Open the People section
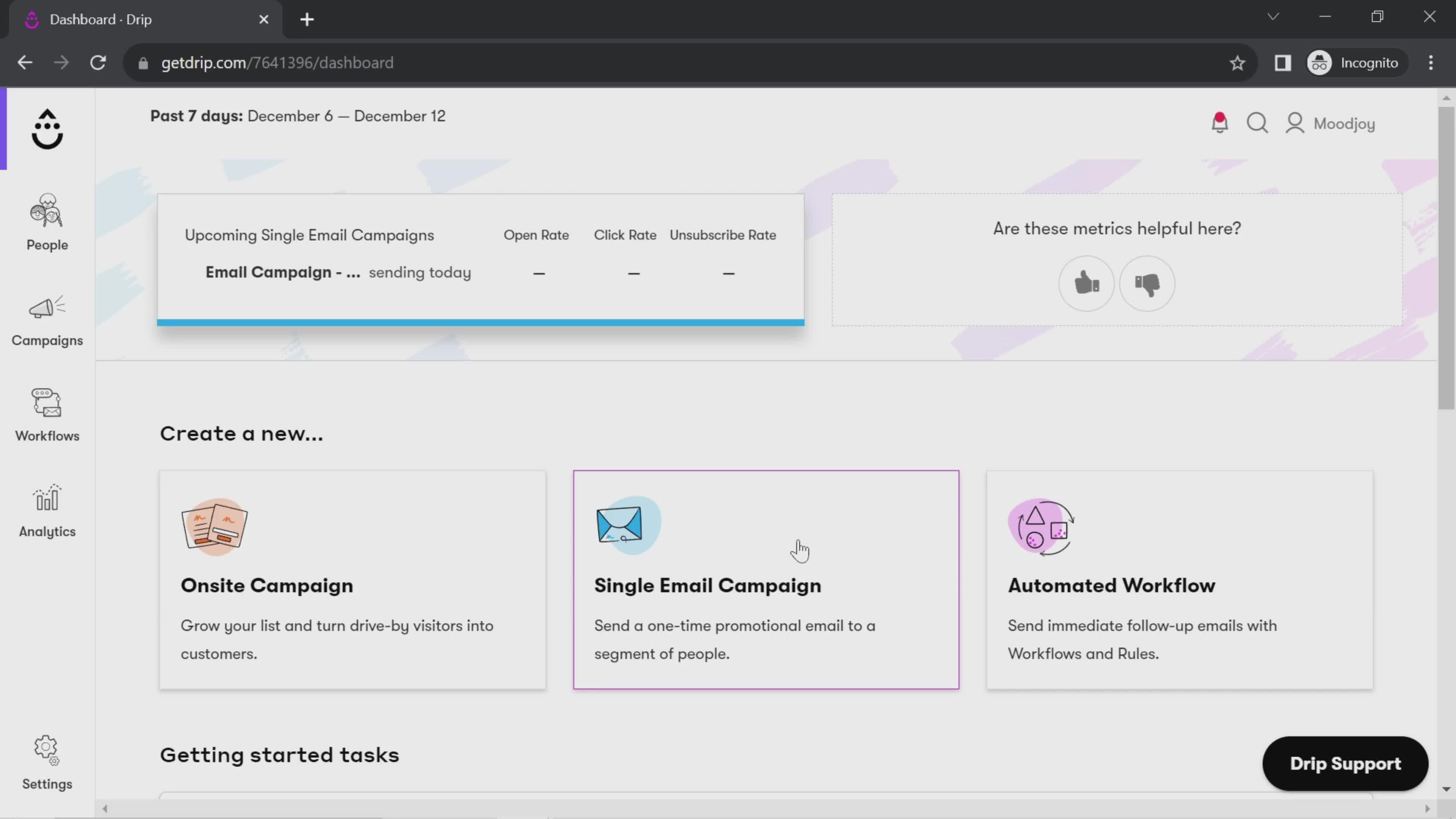The height and width of the screenshot is (819, 1456). click(47, 221)
